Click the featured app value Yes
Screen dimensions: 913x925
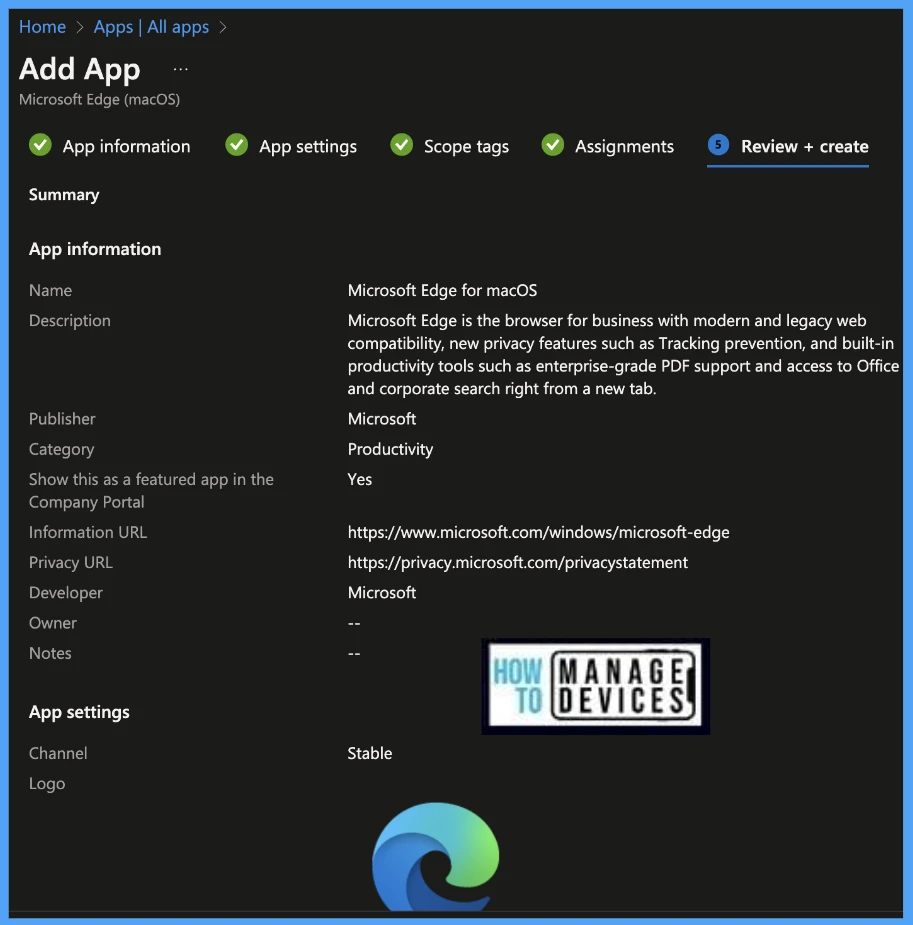pos(360,479)
